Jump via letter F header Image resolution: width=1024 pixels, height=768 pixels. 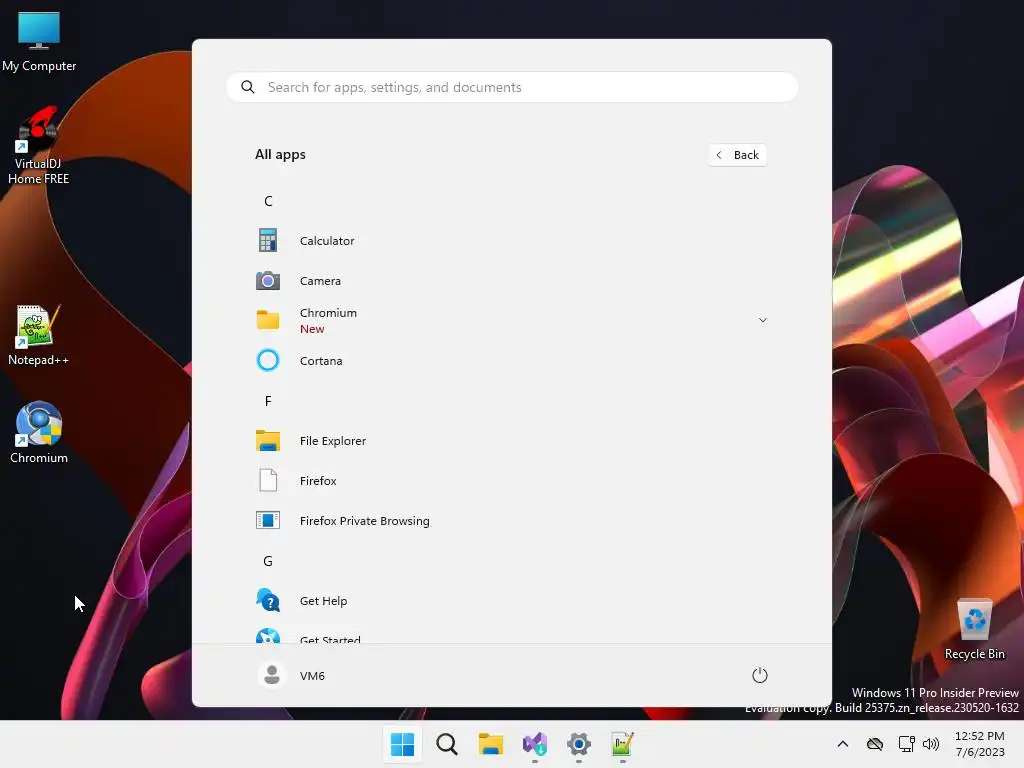268,401
